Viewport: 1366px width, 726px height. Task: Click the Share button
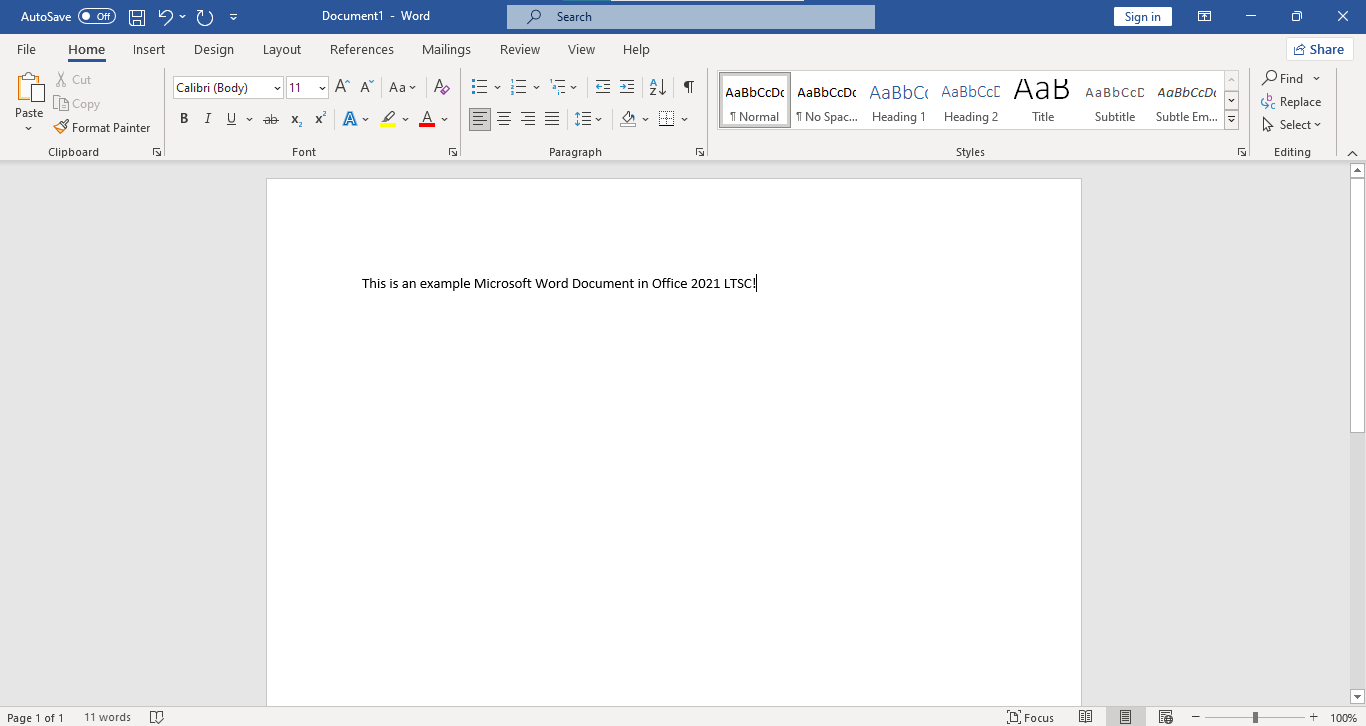(x=1319, y=49)
